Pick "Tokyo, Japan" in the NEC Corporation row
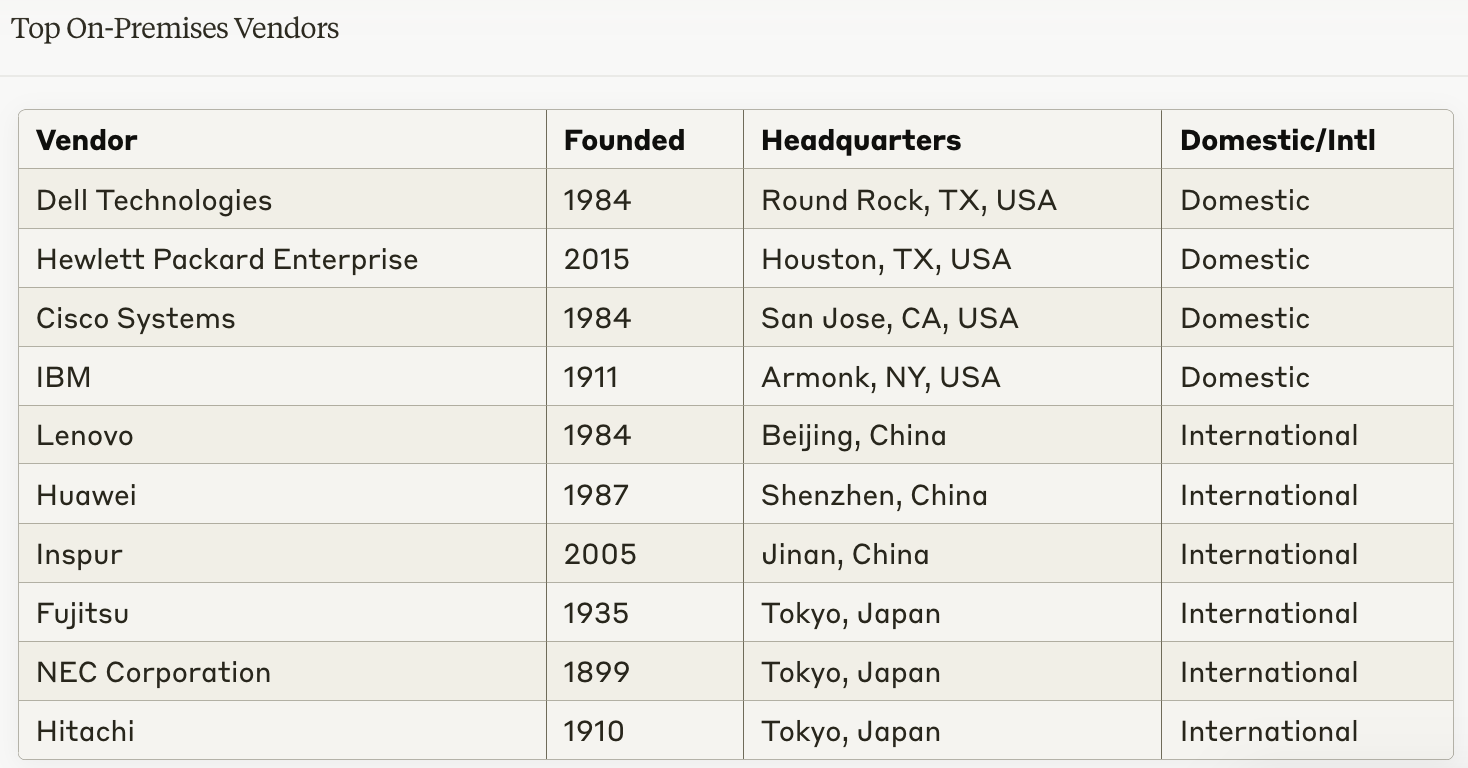 click(x=851, y=673)
